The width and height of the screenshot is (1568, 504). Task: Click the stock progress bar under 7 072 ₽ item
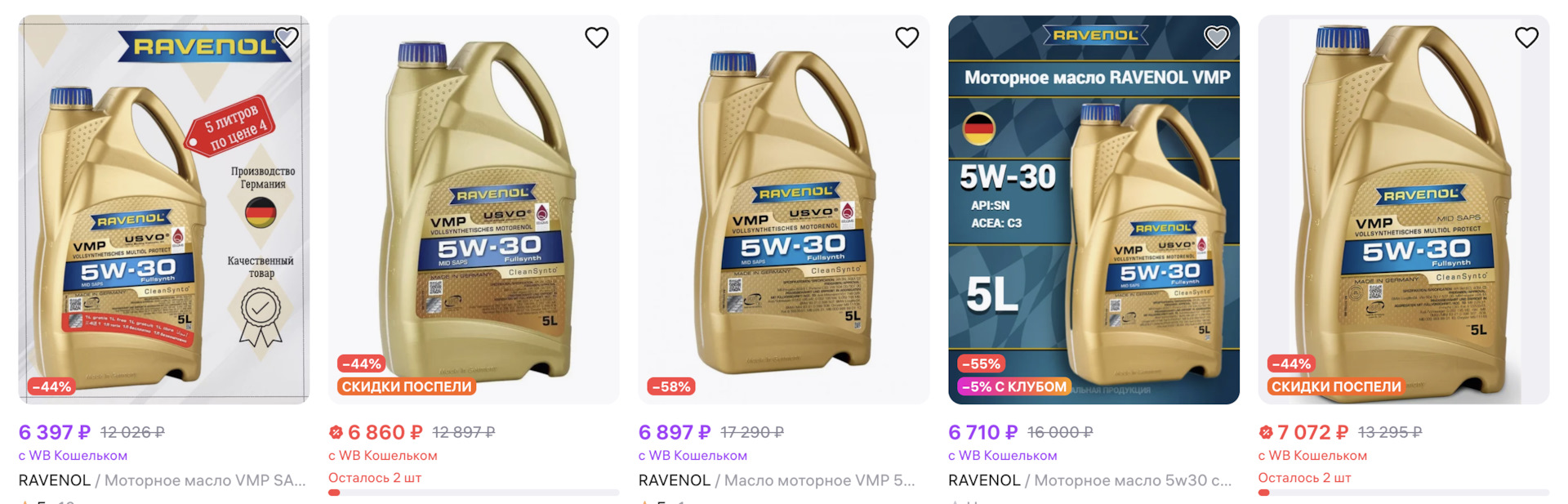point(1403,493)
